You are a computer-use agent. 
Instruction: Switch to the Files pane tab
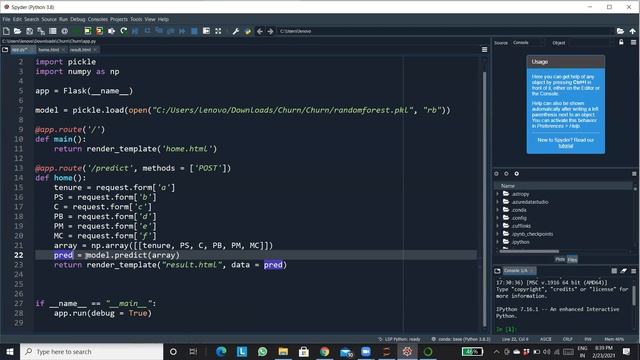tap(572, 259)
